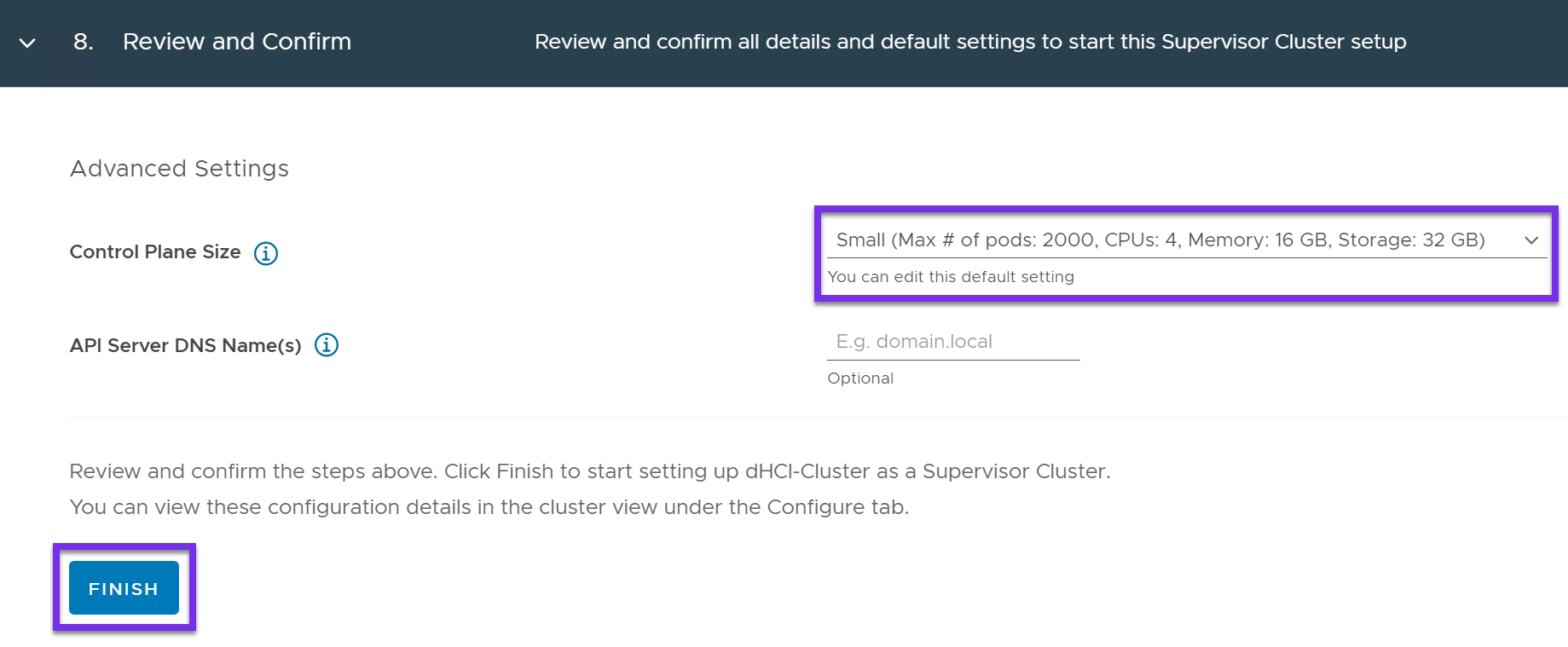The image size is (1568, 647).
Task: Click the 'You can edit this default setting' hint
Action: pos(951,277)
